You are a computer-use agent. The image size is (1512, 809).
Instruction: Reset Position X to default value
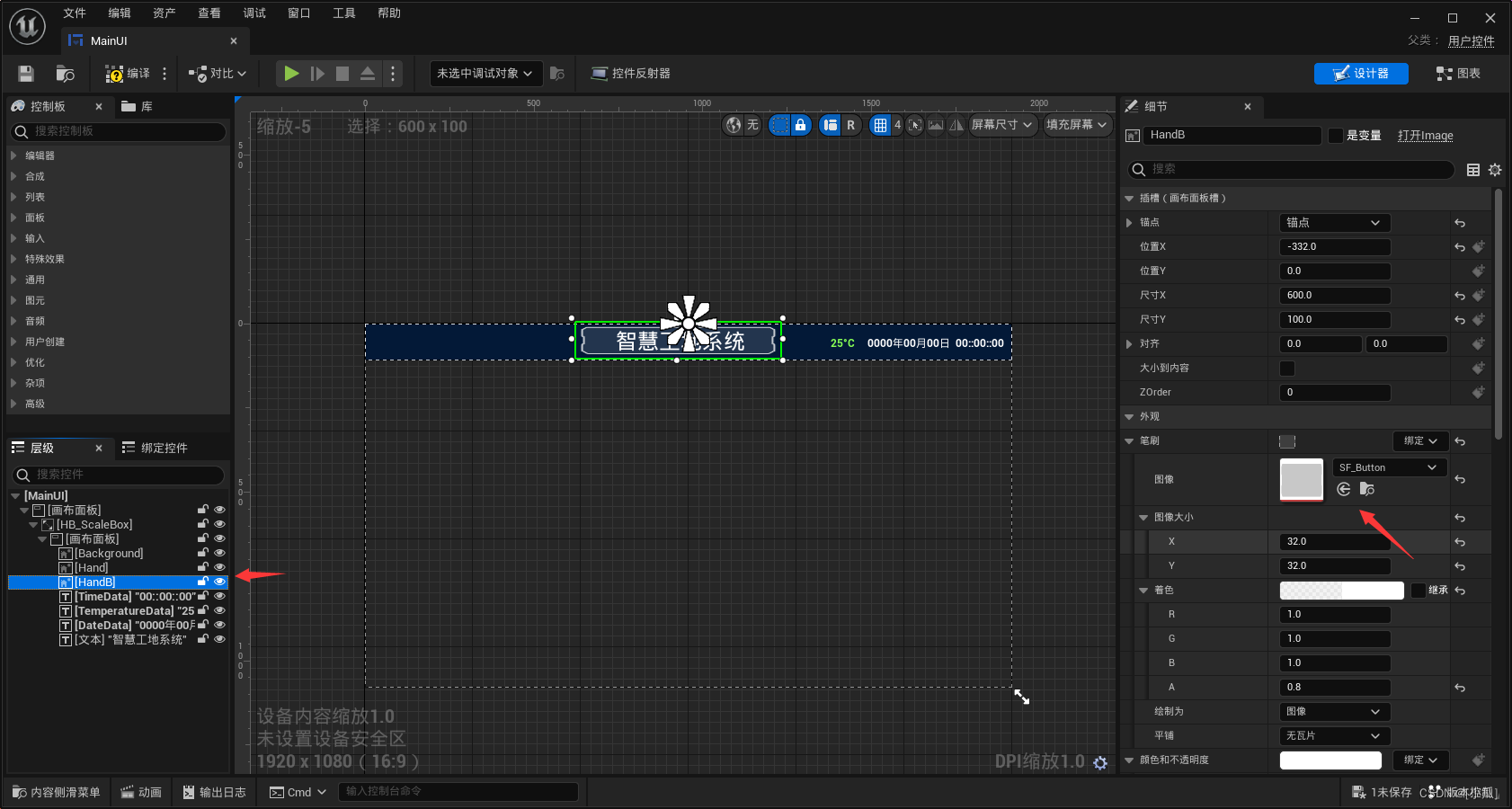[1460, 247]
